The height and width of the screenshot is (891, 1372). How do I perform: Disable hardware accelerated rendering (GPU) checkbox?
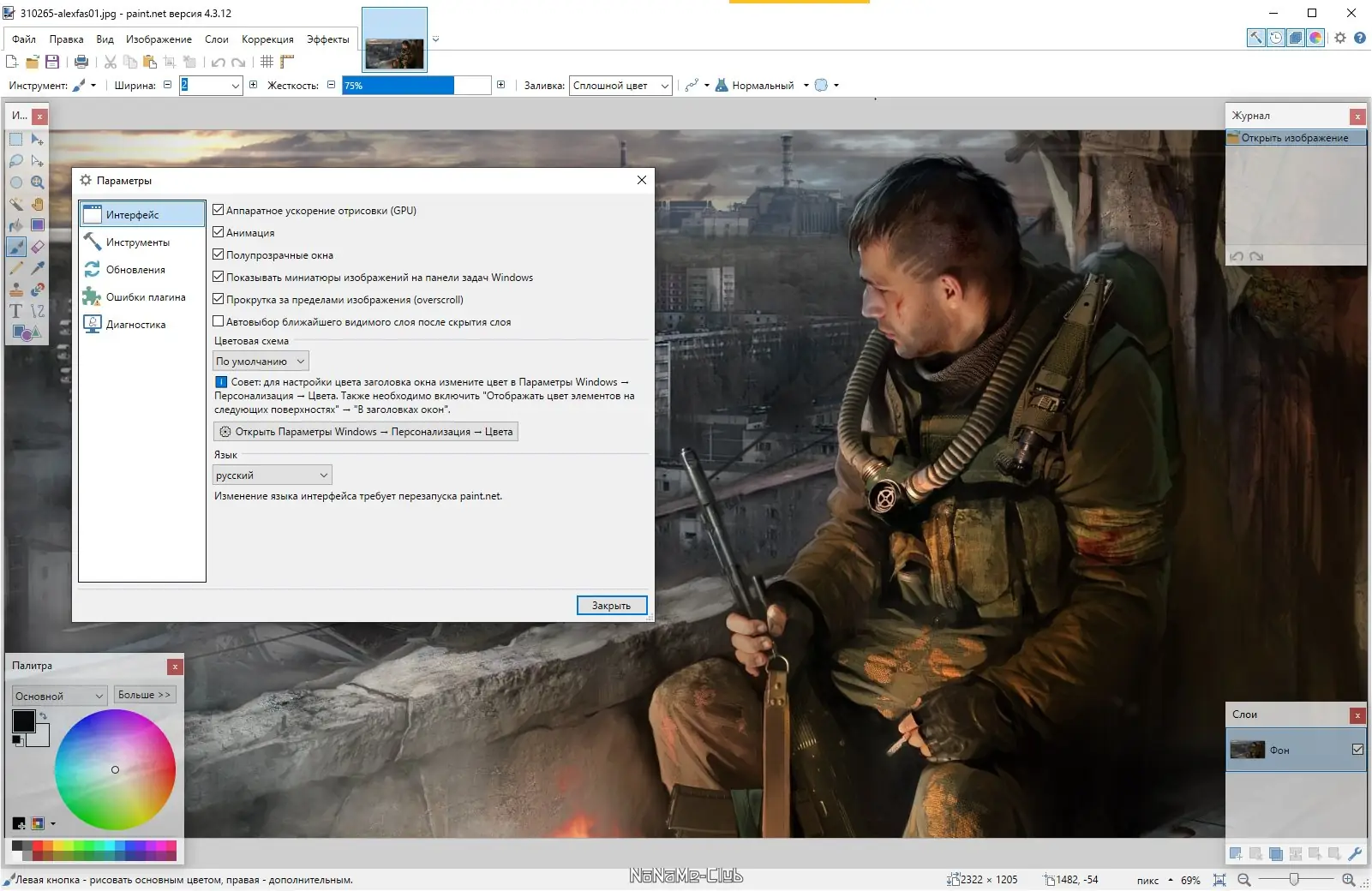[x=219, y=210]
